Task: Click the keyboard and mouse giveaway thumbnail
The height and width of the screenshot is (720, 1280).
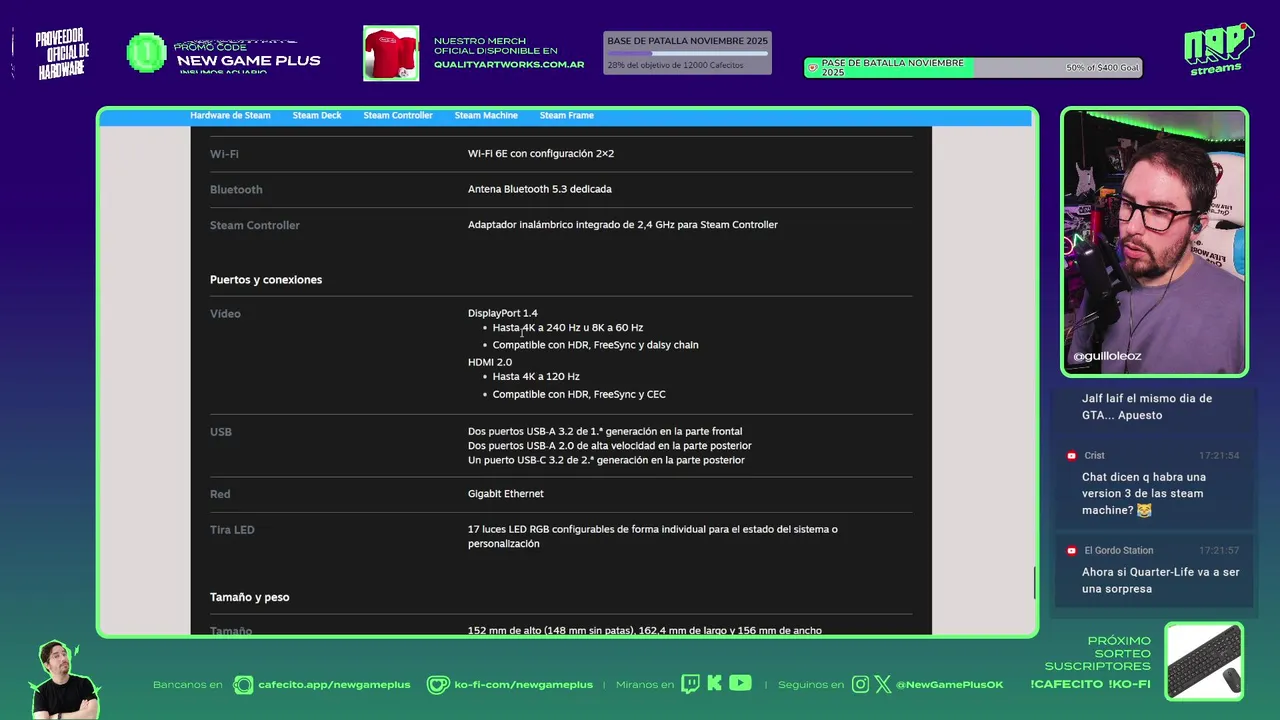Action: click(x=1204, y=661)
